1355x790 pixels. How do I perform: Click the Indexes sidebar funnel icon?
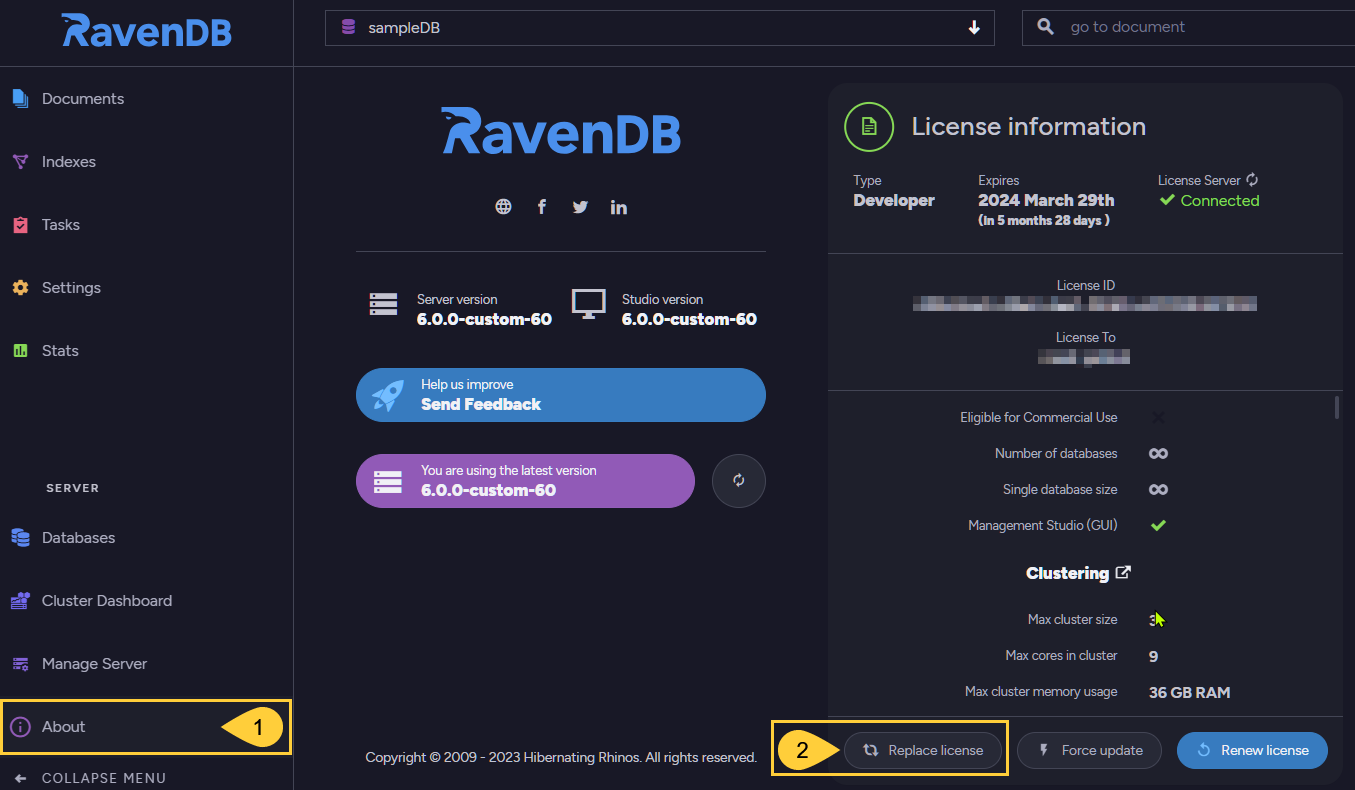tap(20, 162)
